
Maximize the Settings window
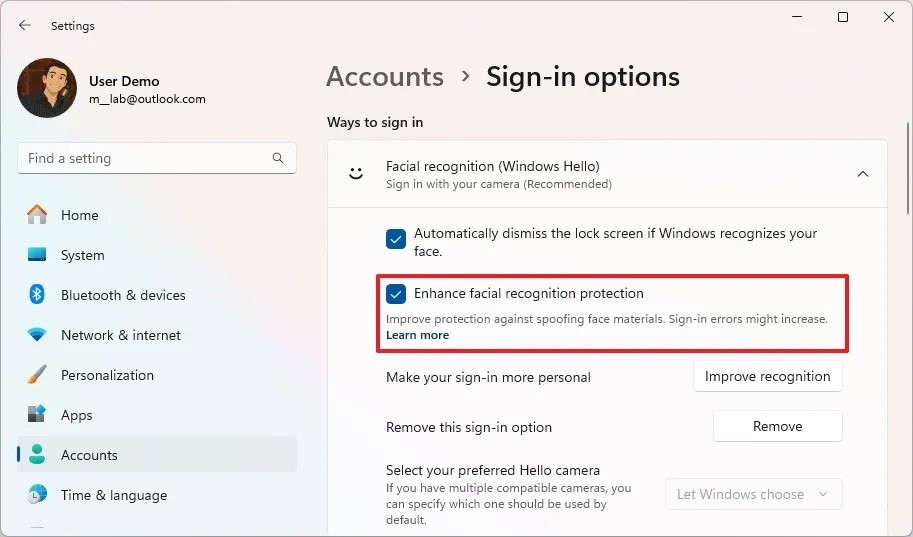coord(843,17)
